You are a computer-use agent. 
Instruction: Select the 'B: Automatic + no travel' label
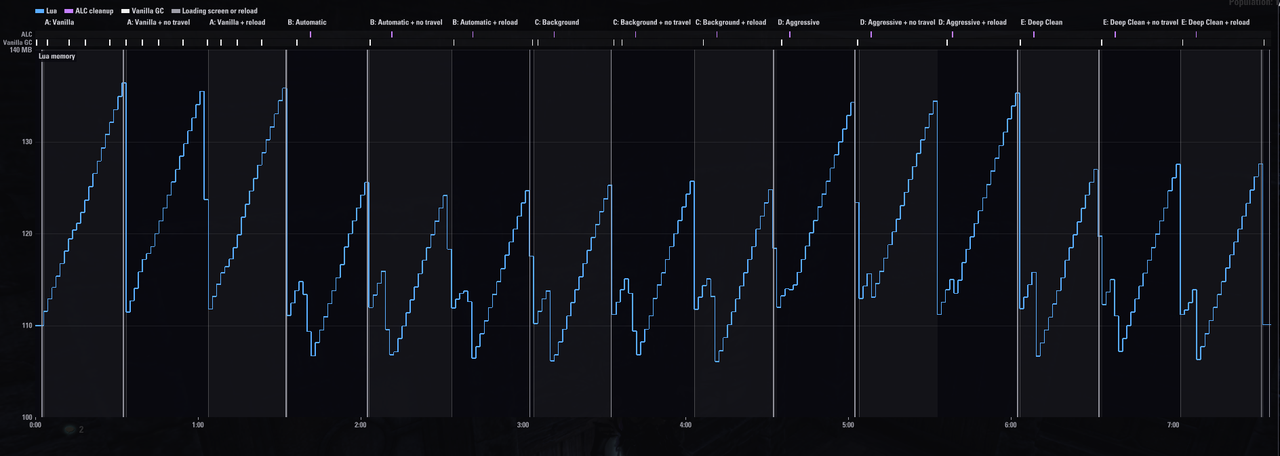click(x=406, y=21)
